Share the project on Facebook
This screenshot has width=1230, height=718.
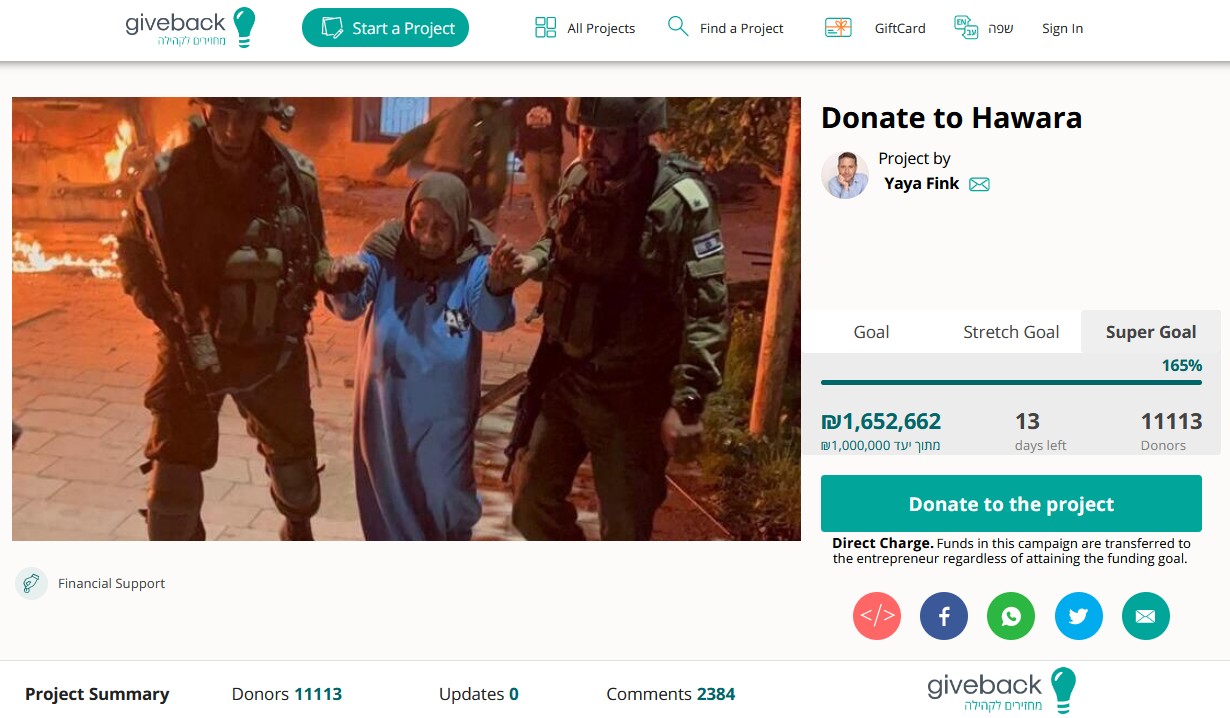(x=944, y=616)
